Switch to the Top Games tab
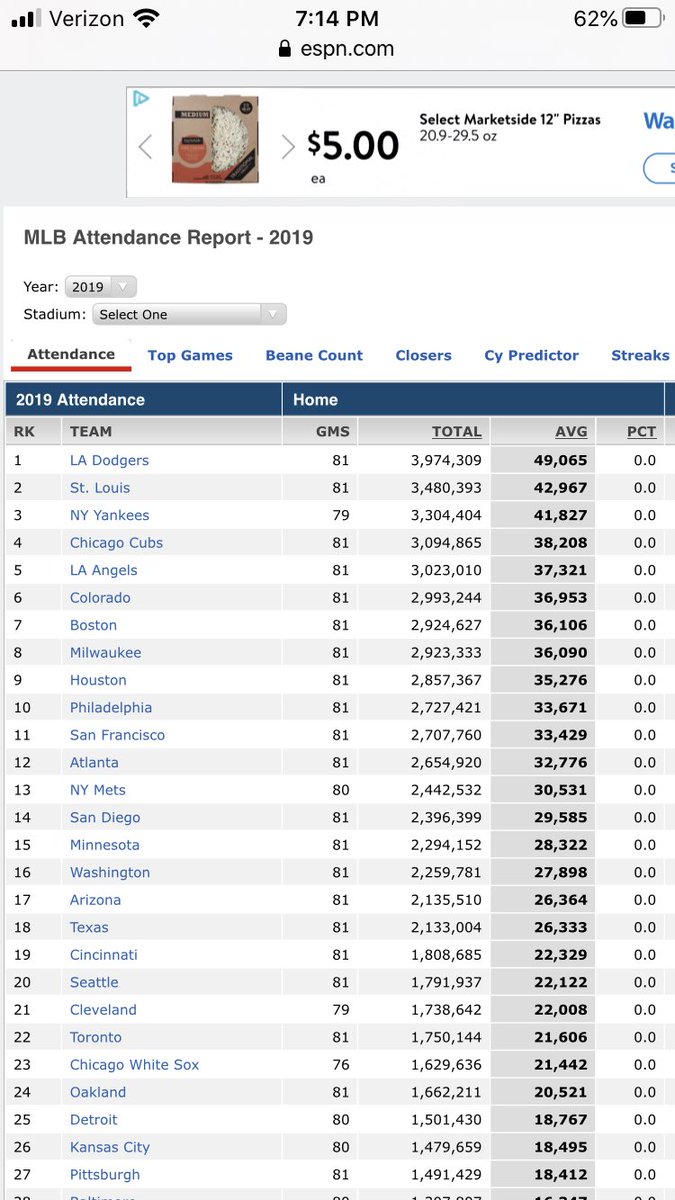The image size is (675, 1200). tap(190, 355)
